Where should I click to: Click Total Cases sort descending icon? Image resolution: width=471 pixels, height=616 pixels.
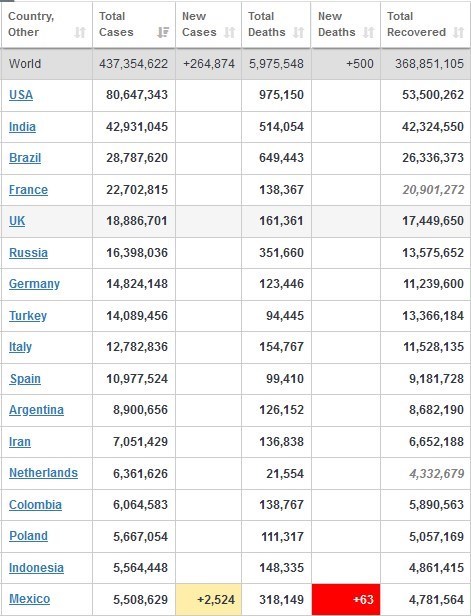click(163, 32)
